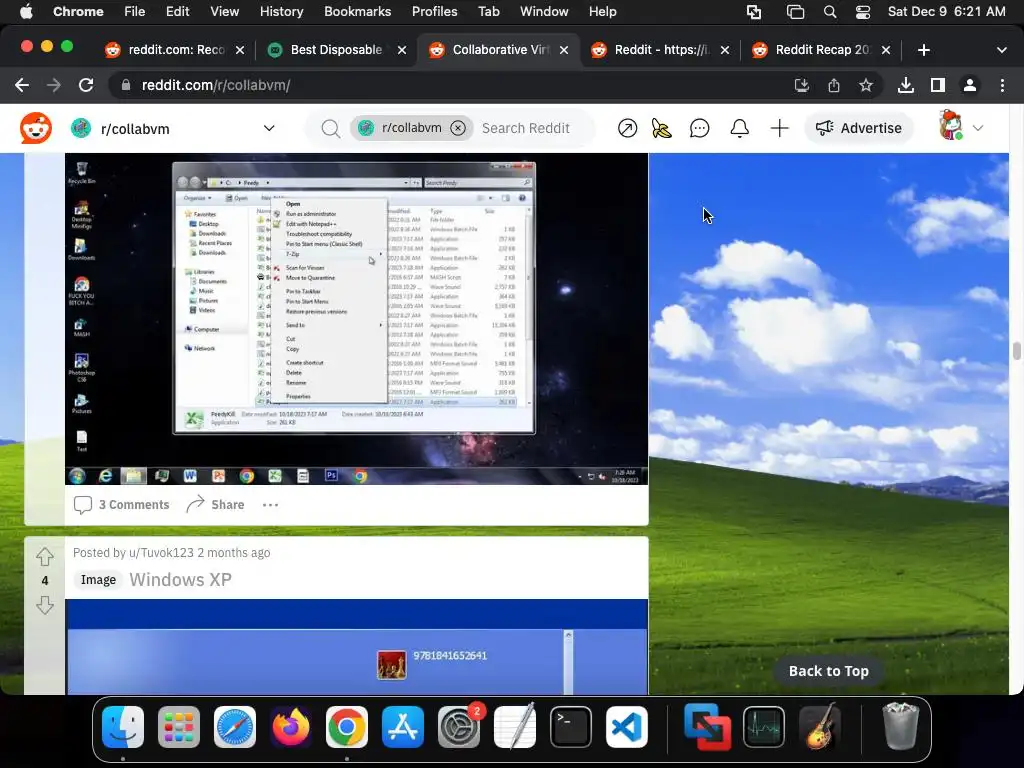This screenshot has height=768, width=1024.
Task: Open the Windows XP post title
Action: pyautogui.click(x=180, y=579)
